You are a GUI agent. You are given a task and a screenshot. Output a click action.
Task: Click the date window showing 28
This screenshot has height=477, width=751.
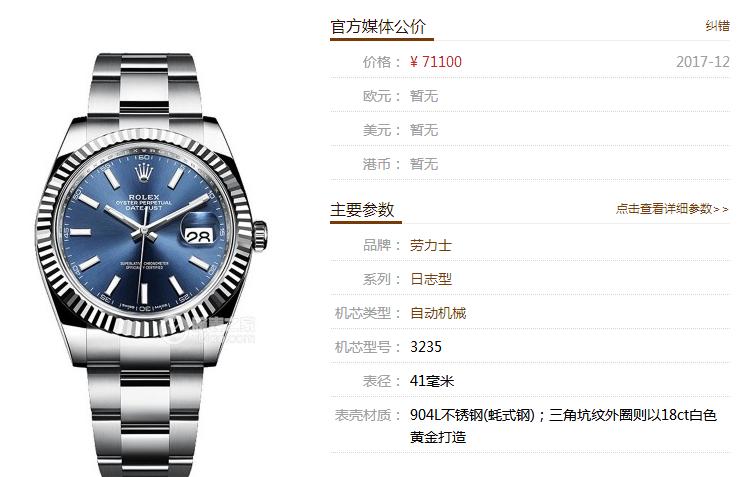coord(198,235)
